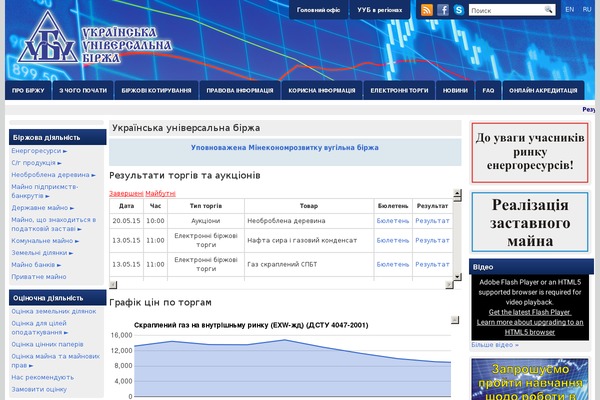Open the RSS feed icon

tap(427, 10)
